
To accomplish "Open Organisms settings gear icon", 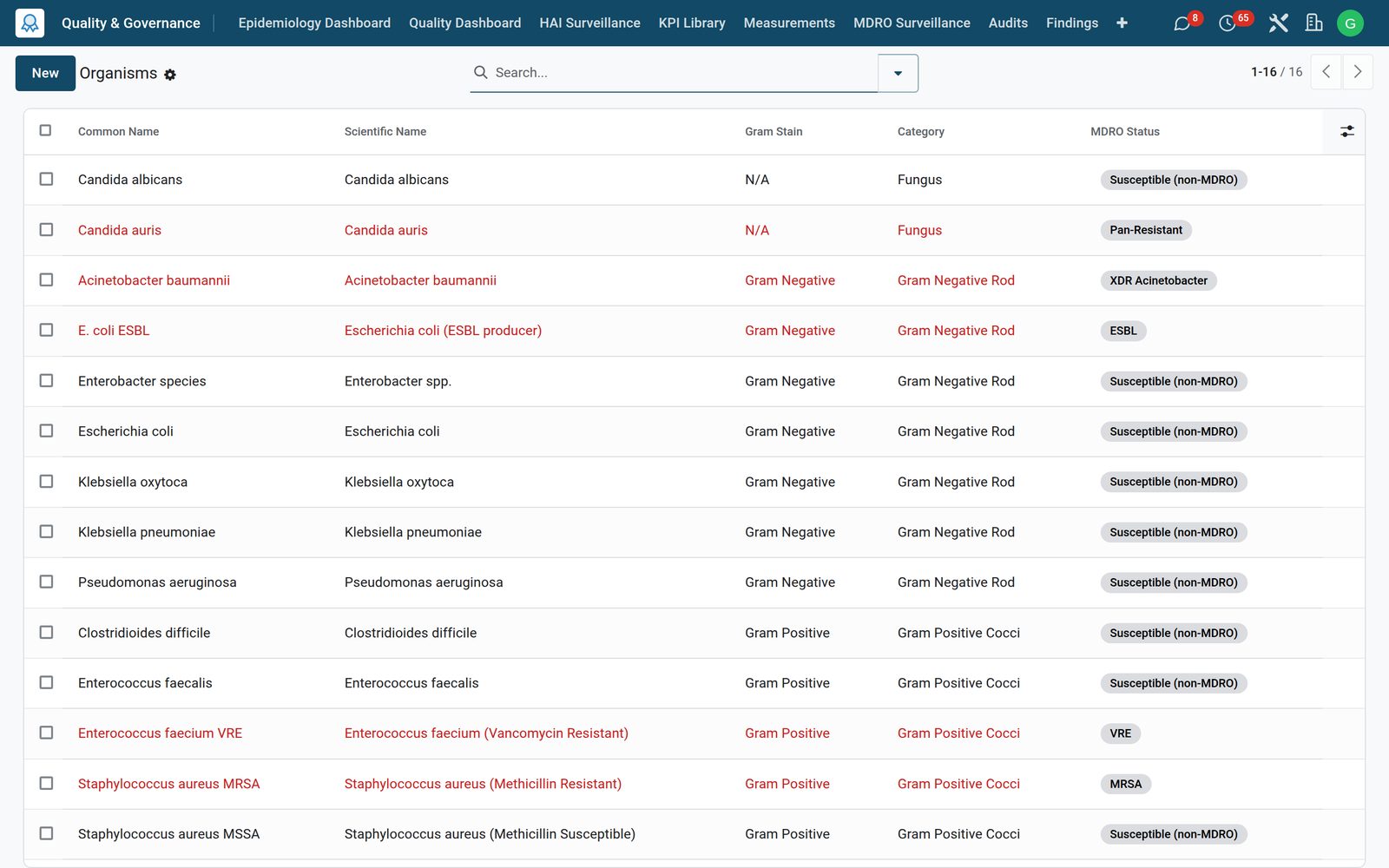I will (x=170, y=75).
